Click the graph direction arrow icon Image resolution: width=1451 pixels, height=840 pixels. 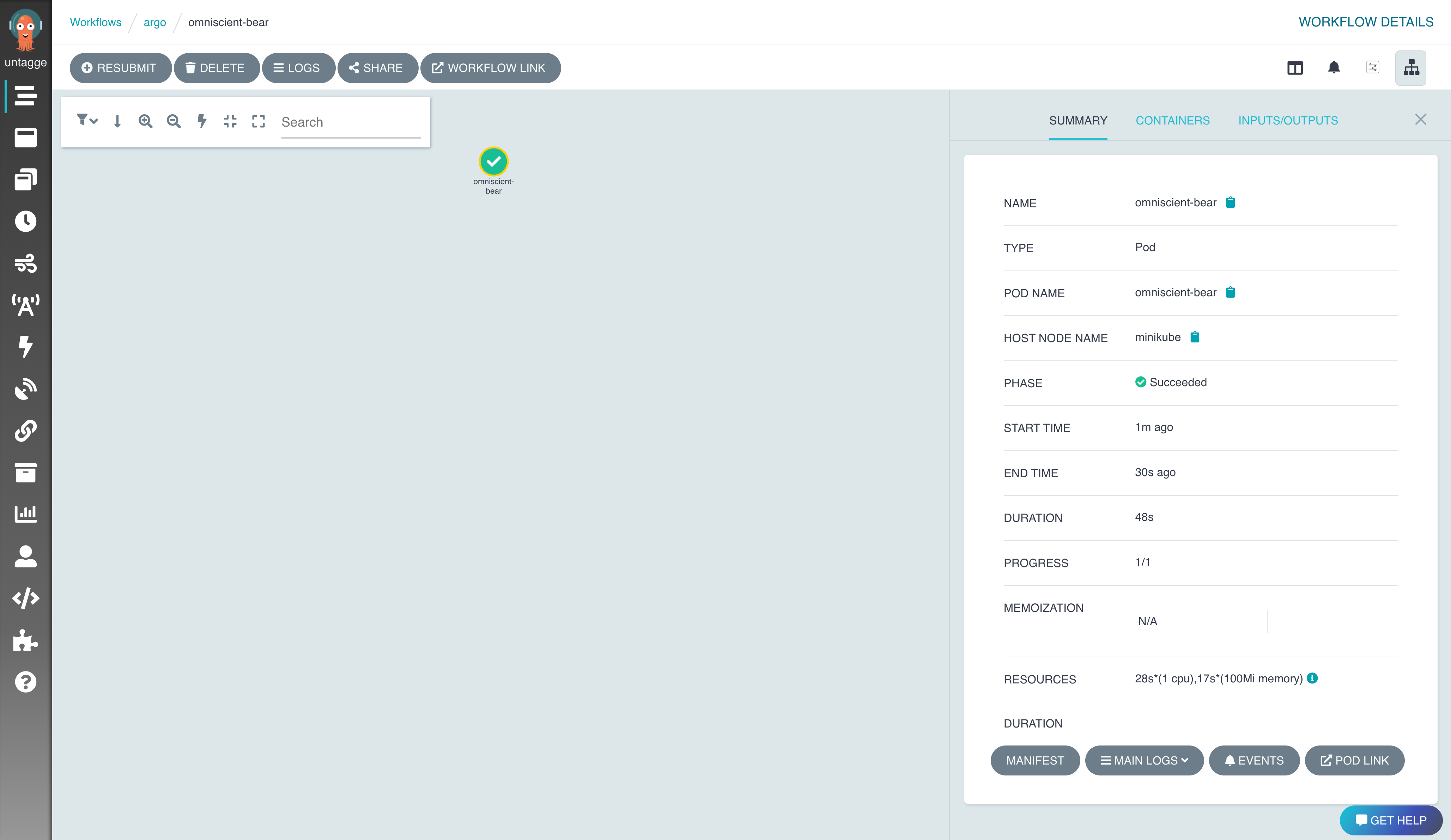coord(117,121)
